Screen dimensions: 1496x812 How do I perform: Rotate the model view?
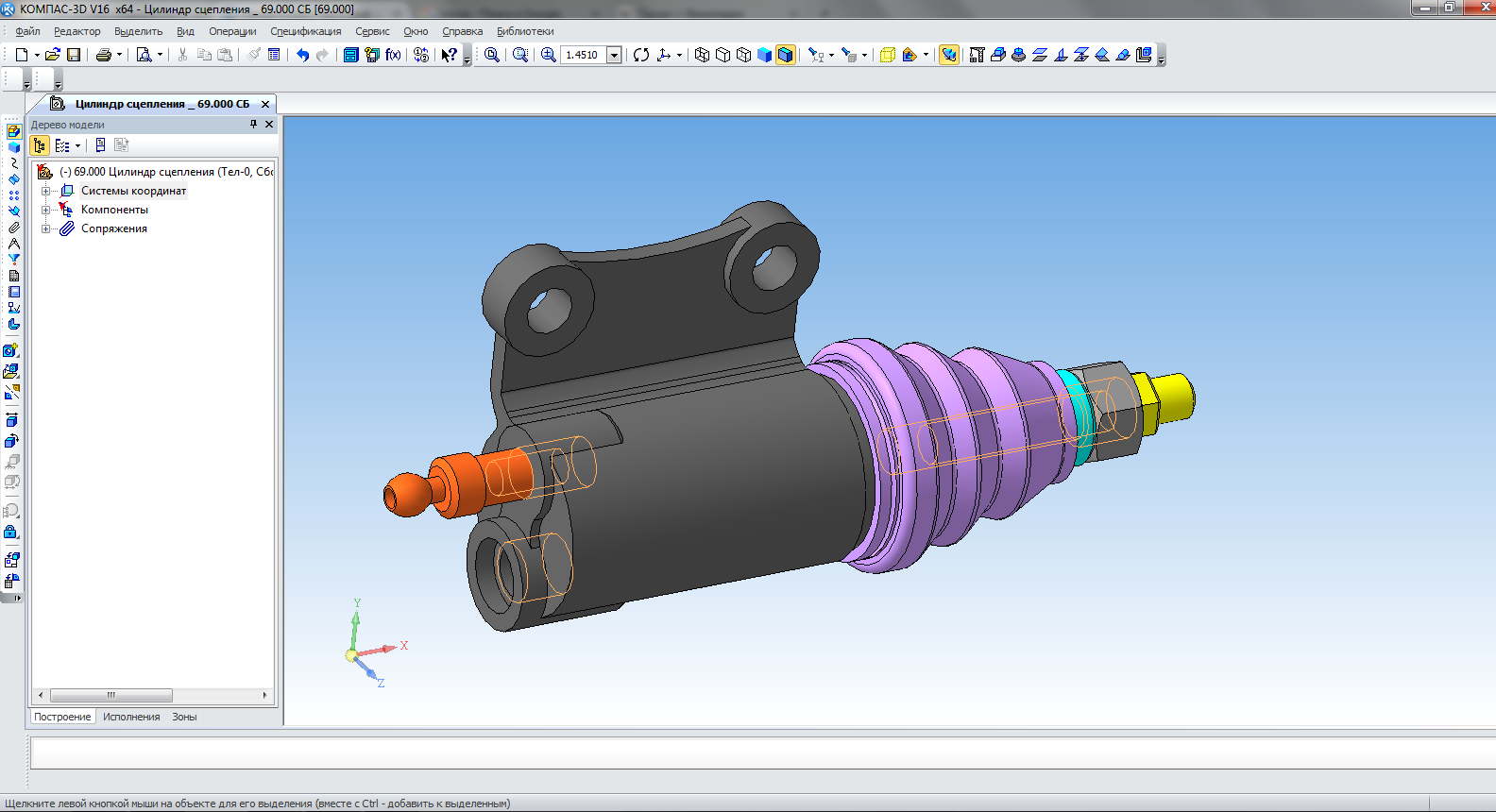click(641, 55)
